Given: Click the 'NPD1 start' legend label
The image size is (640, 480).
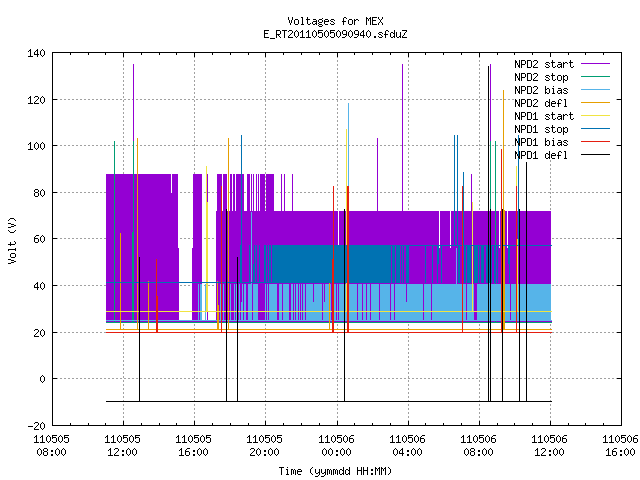Looking at the screenshot, I should pos(544,116).
